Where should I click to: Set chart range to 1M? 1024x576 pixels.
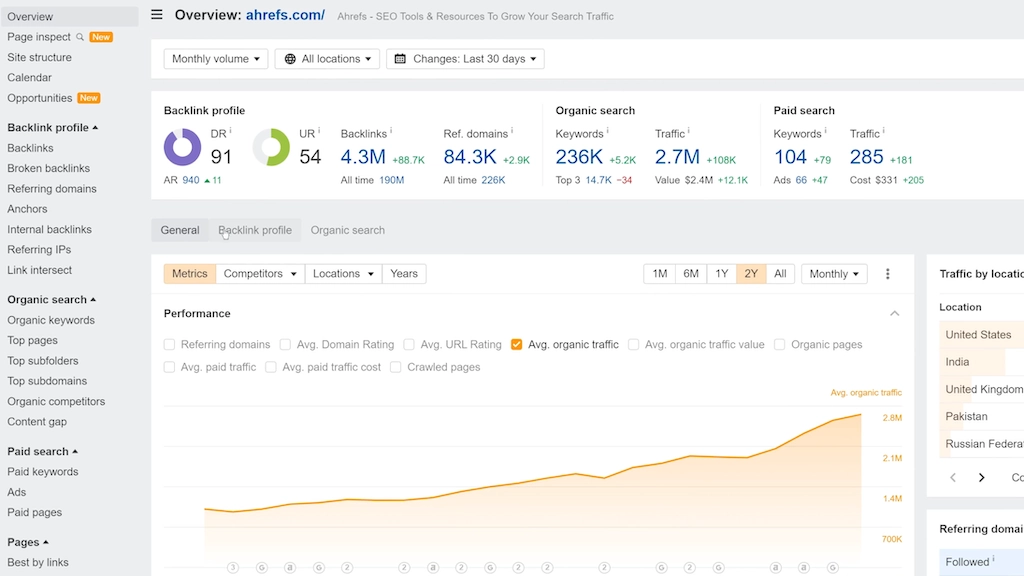pos(660,274)
